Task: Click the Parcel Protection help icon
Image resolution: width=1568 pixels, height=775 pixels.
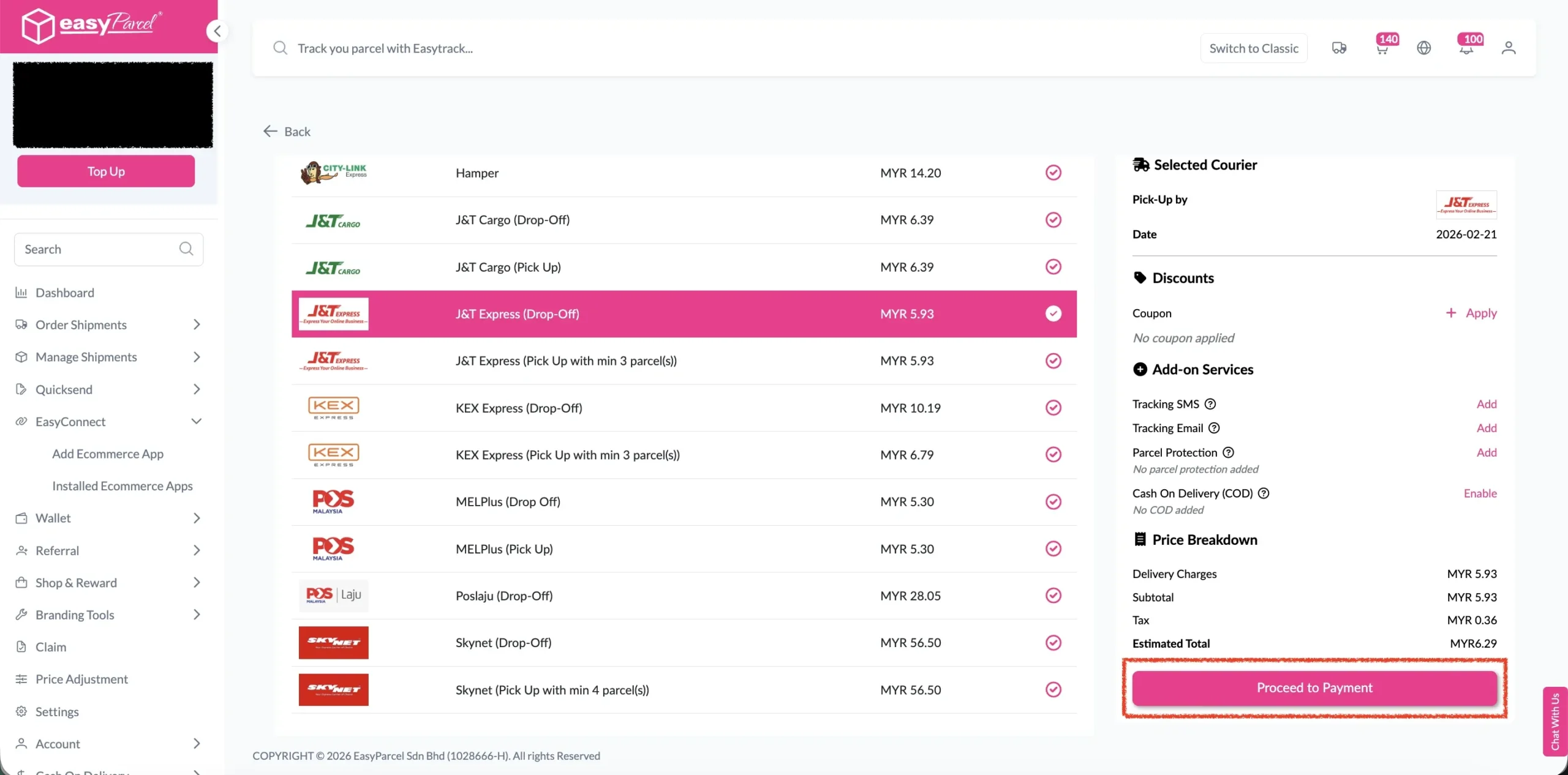Action: [1228, 452]
